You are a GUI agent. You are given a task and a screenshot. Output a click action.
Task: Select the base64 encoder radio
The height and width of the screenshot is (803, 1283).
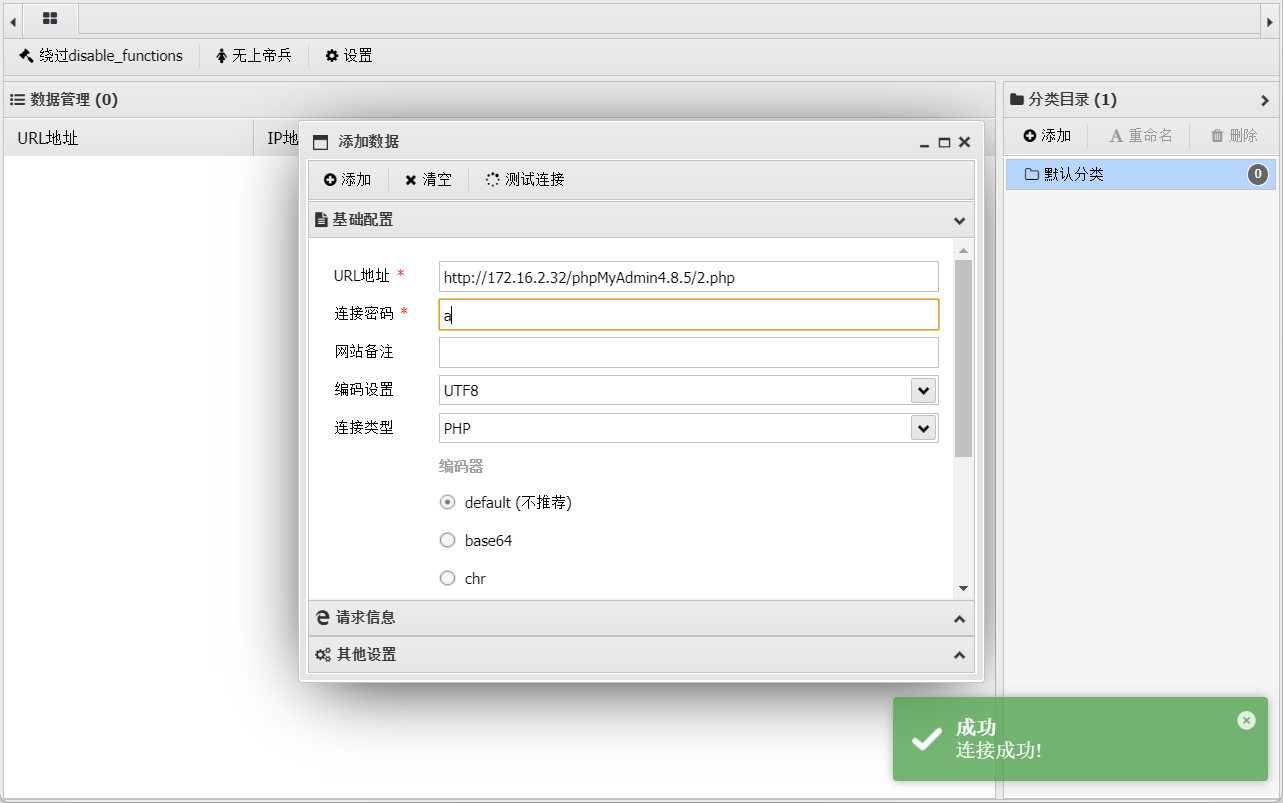tap(448, 540)
